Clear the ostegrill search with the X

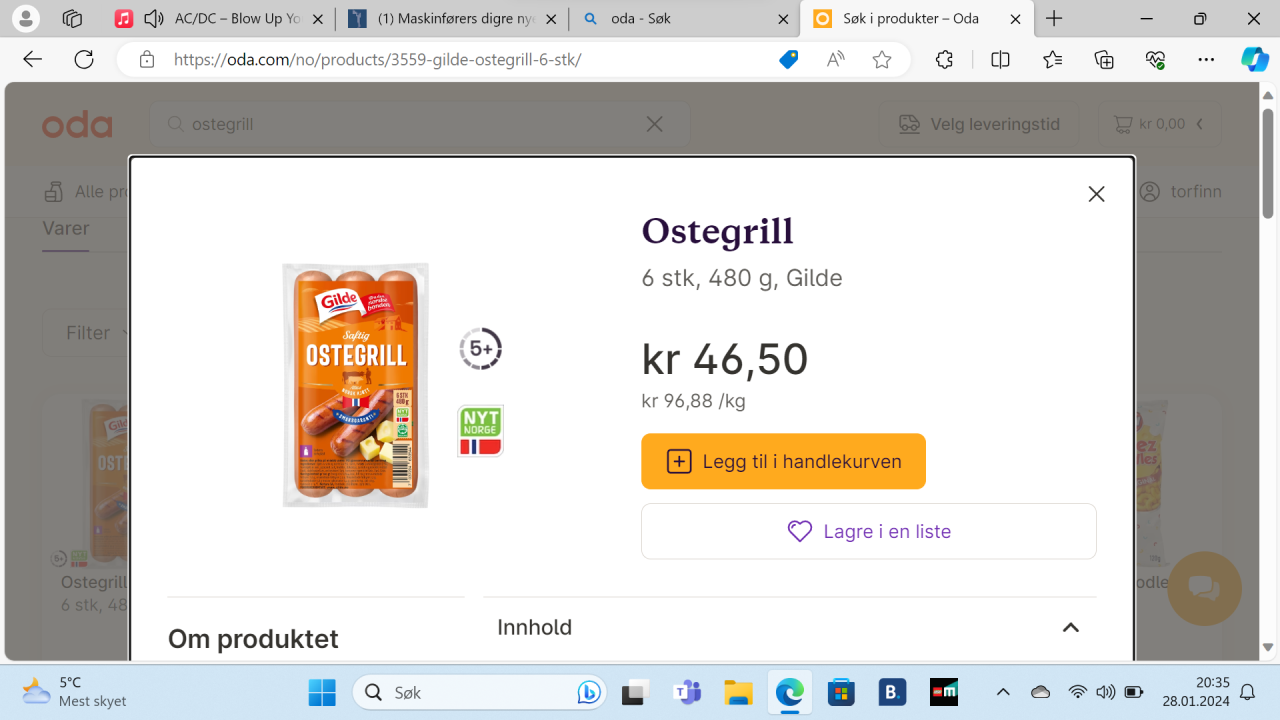[x=654, y=123]
